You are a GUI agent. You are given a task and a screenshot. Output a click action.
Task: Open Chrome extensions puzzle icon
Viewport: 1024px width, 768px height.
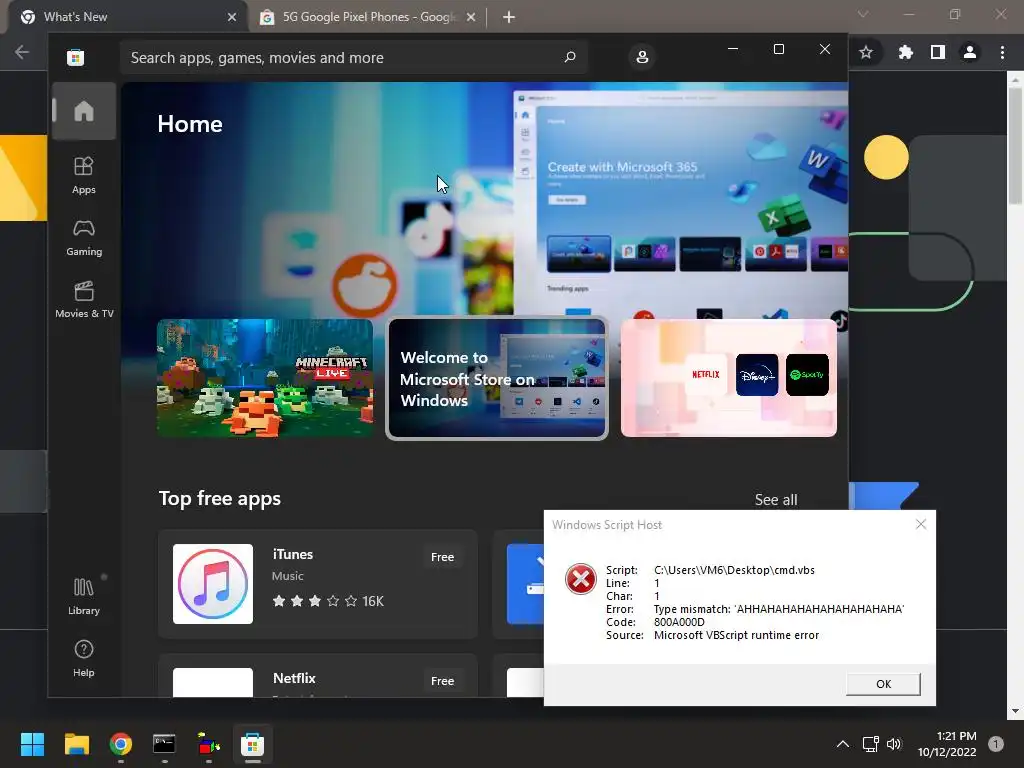(x=905, y=52)
